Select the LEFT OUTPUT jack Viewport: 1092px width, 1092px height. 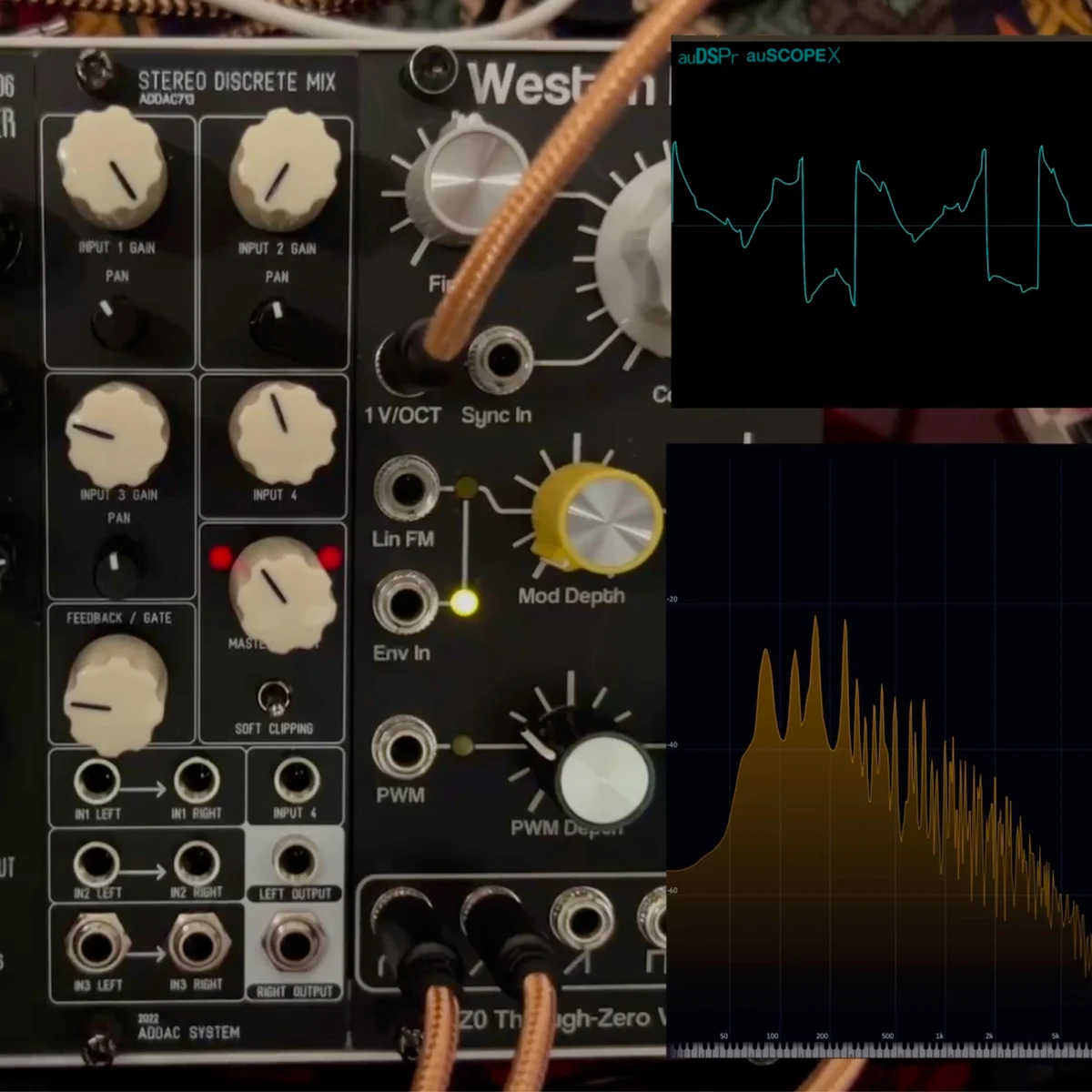(x=294, y=862)
